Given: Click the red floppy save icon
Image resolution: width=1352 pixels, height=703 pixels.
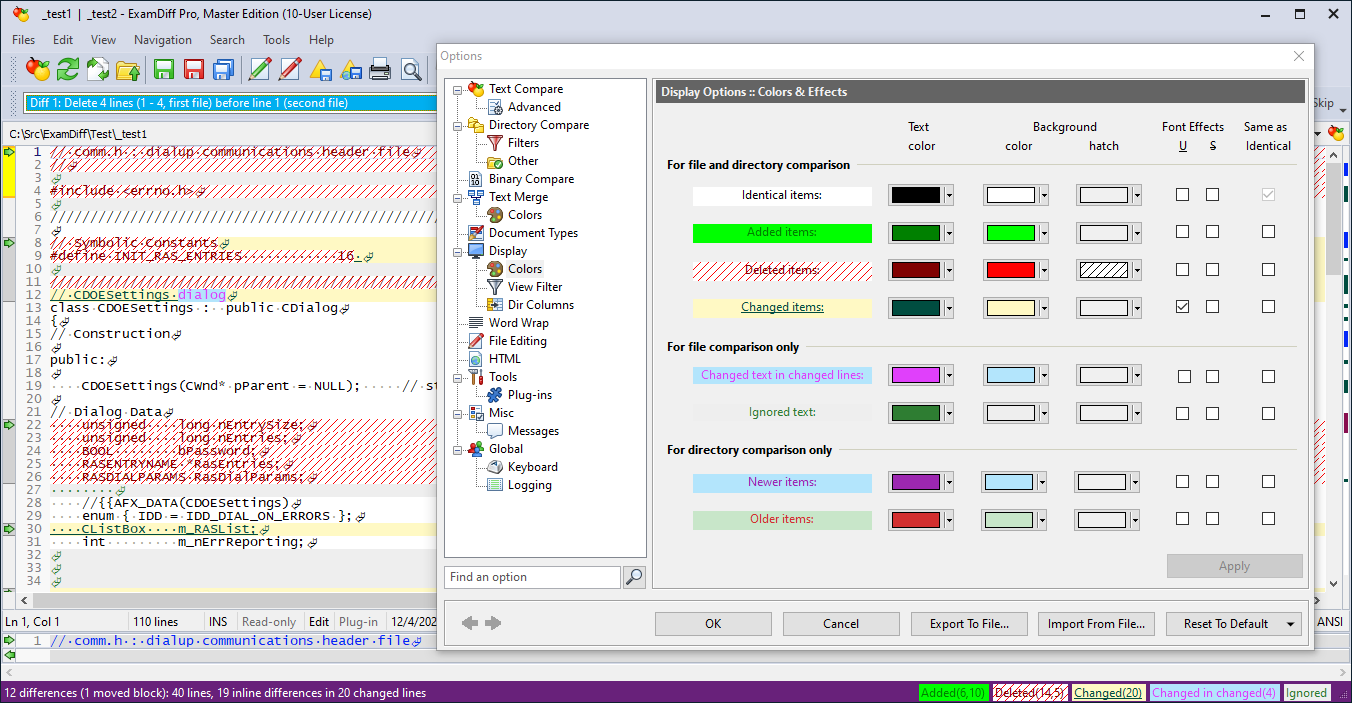Looking at the screenshot, I should pos(194,69).
